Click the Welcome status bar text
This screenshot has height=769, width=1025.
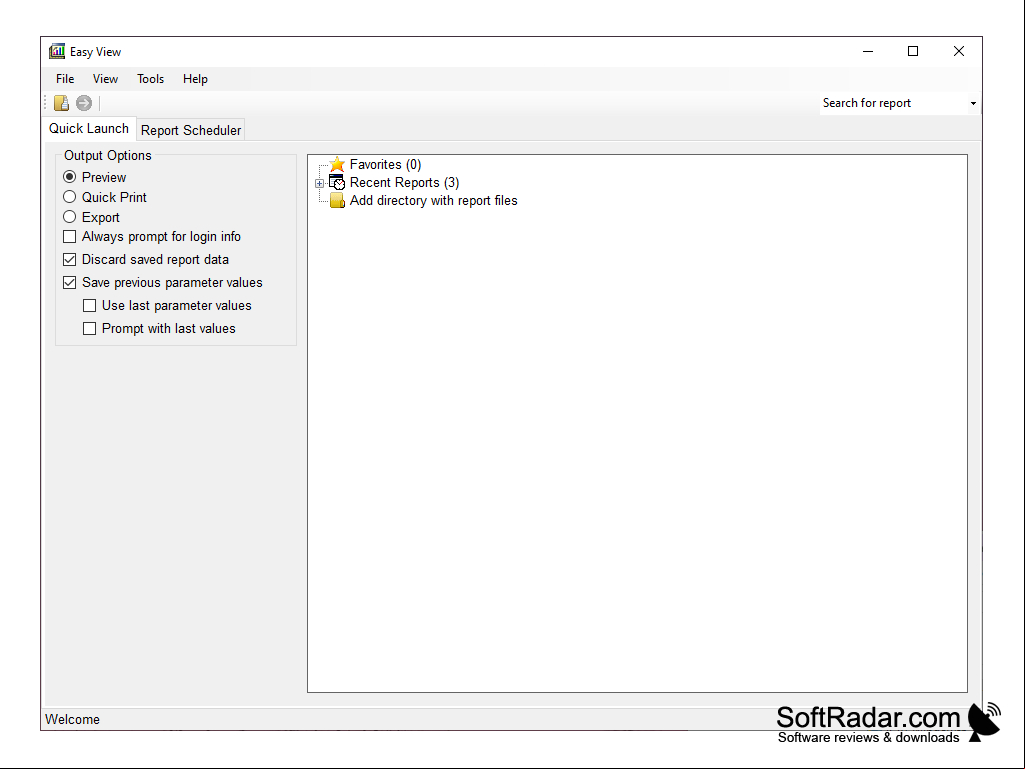(73, 719)
